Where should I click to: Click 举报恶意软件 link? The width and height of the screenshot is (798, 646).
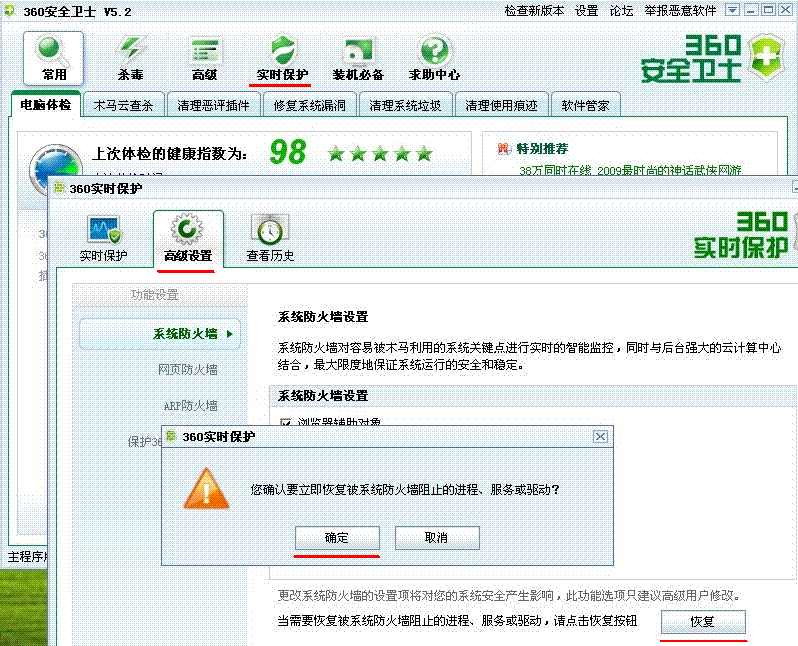point(680,11)
